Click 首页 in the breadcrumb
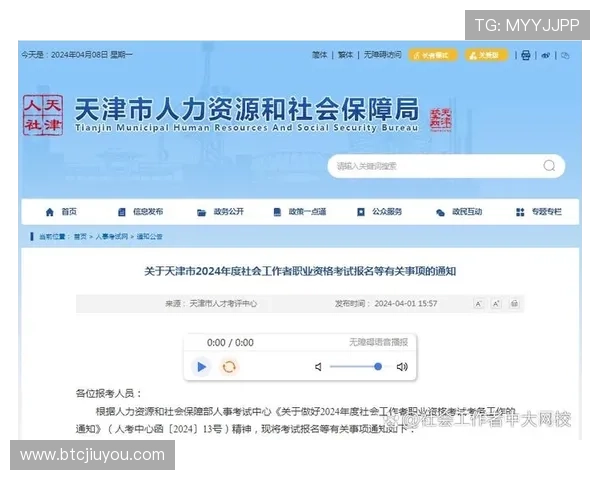Screen dimensions: 600x480 point(80,237)
